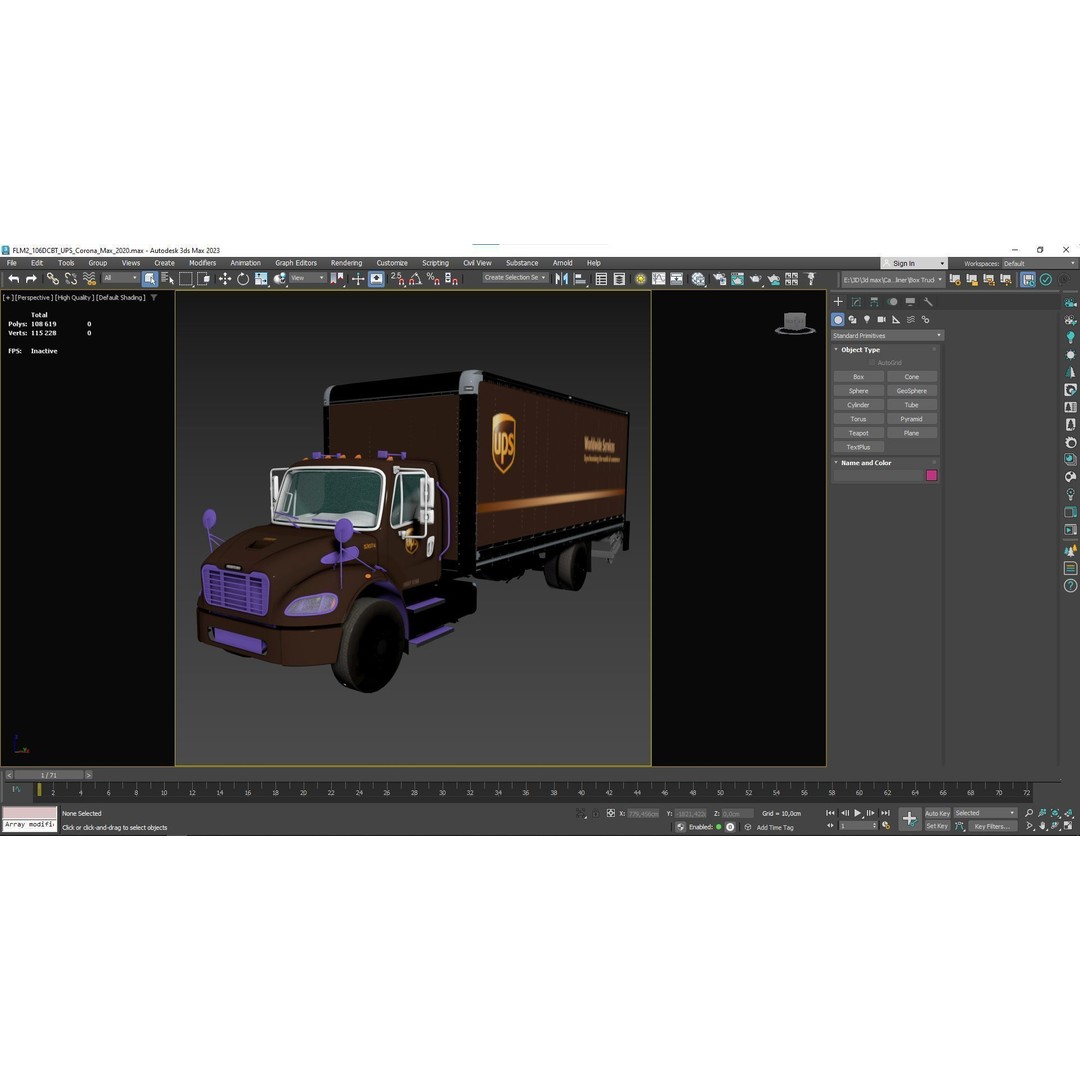Open the Scripting menu
Viewport: 1080px width, 1080px height.
435,263
